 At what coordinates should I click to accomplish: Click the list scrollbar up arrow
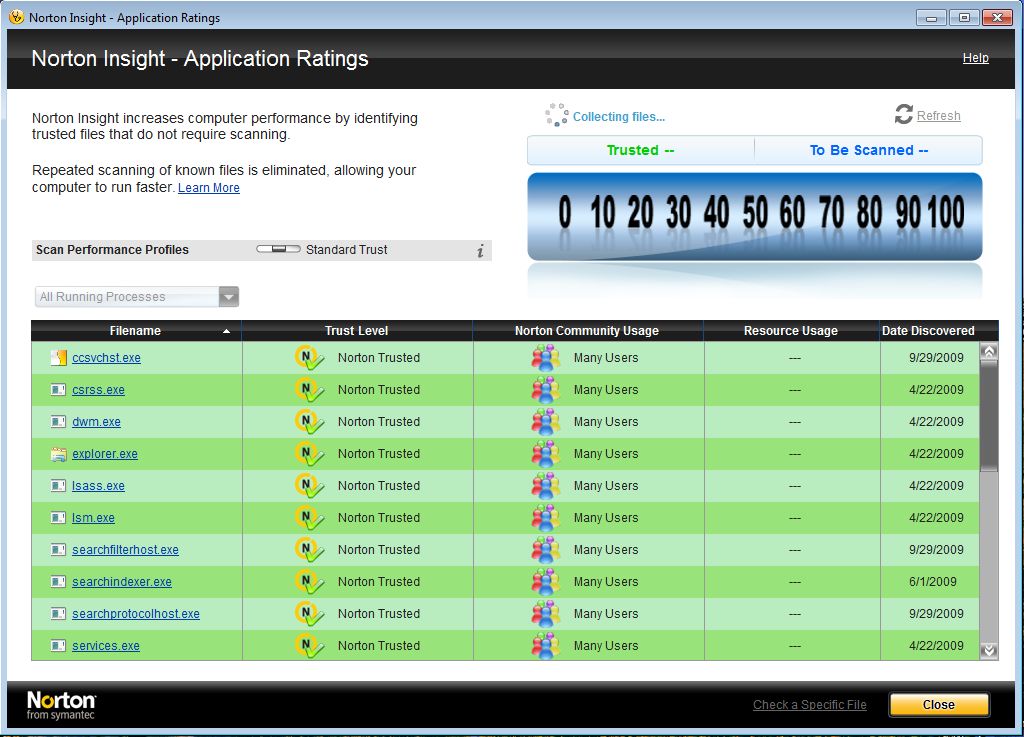[989, 353]
